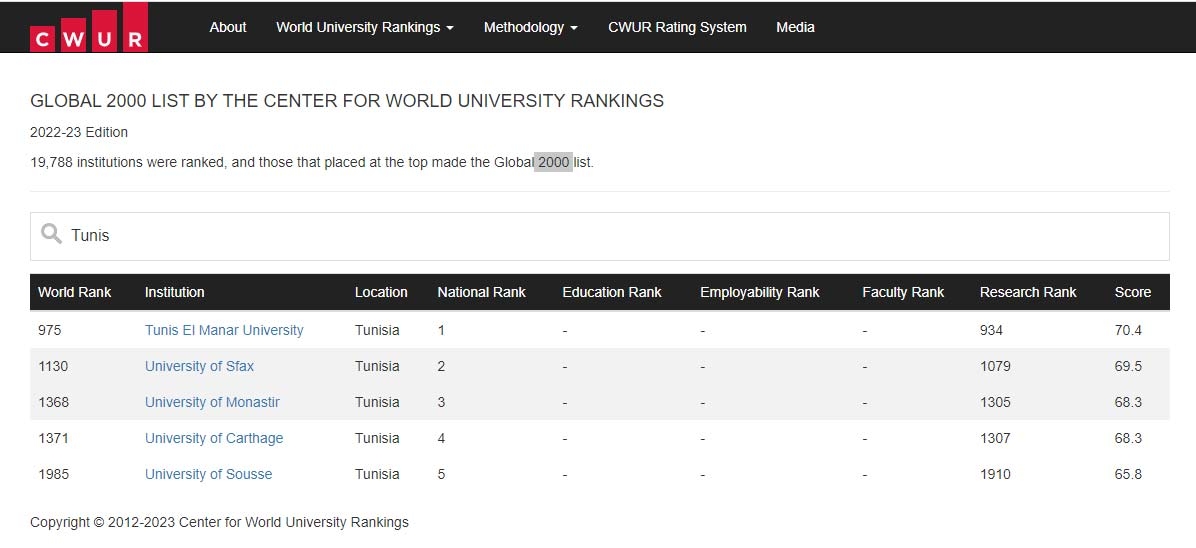Screen dimensions: 1196x548
Task: Click the Research Rank column header
Action: point(1027,292)
